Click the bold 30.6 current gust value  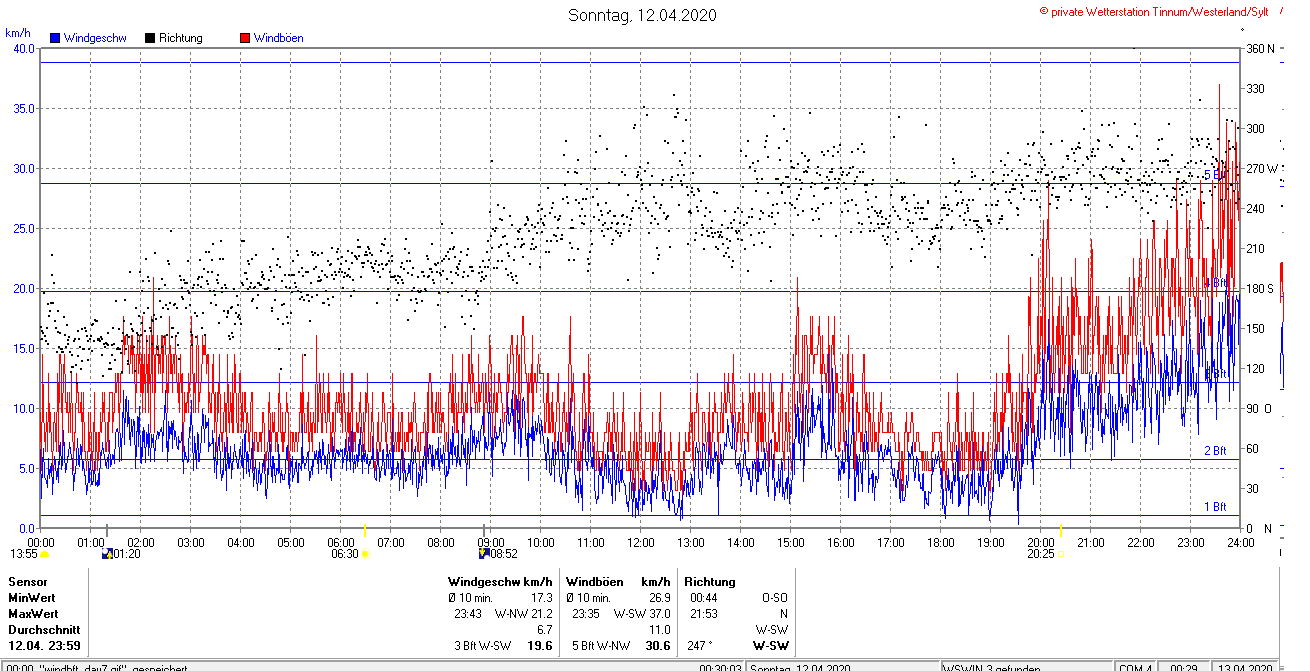click(x=658, y=646)
